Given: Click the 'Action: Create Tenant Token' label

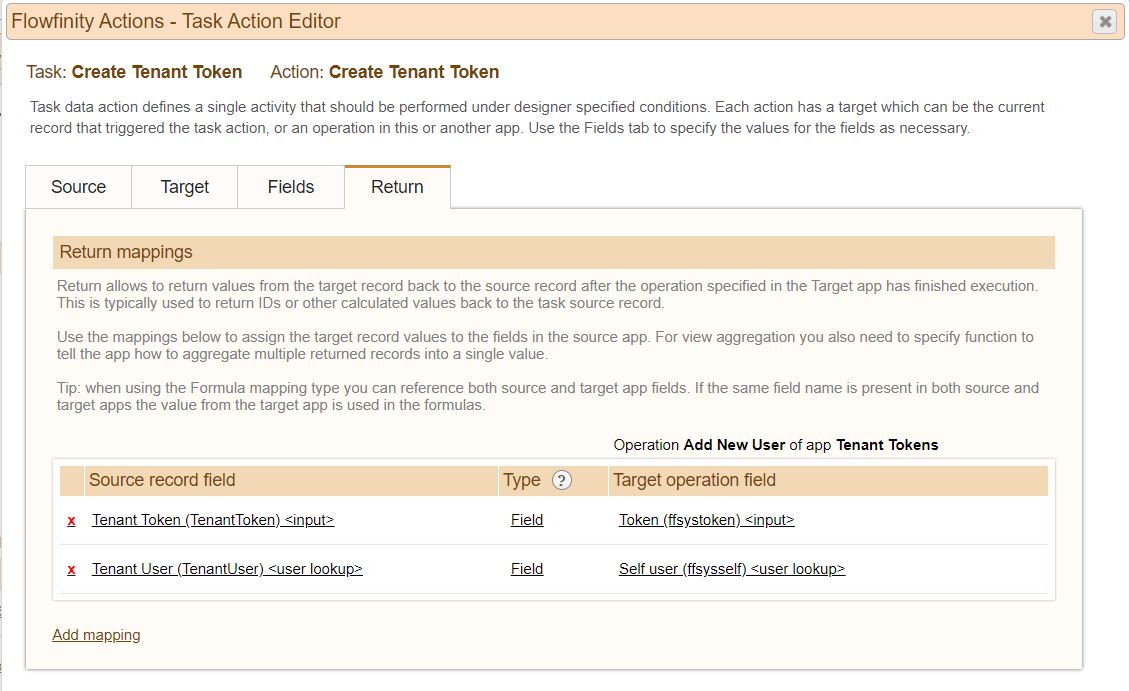Looking at the screenshot, I should [385, 72].
